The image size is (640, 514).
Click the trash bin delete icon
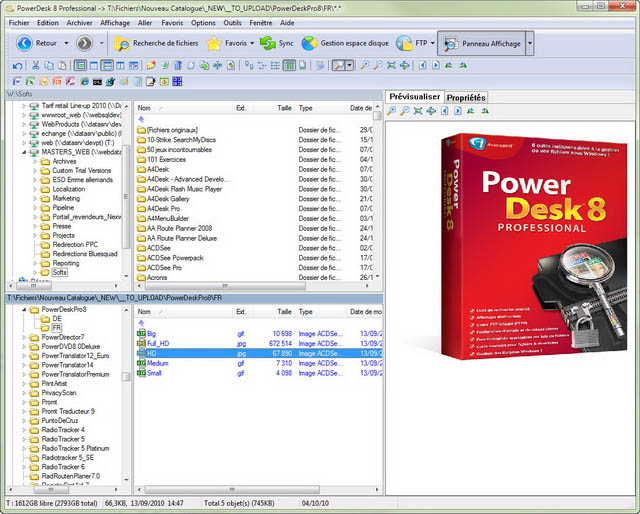click(x=178, y=65)
